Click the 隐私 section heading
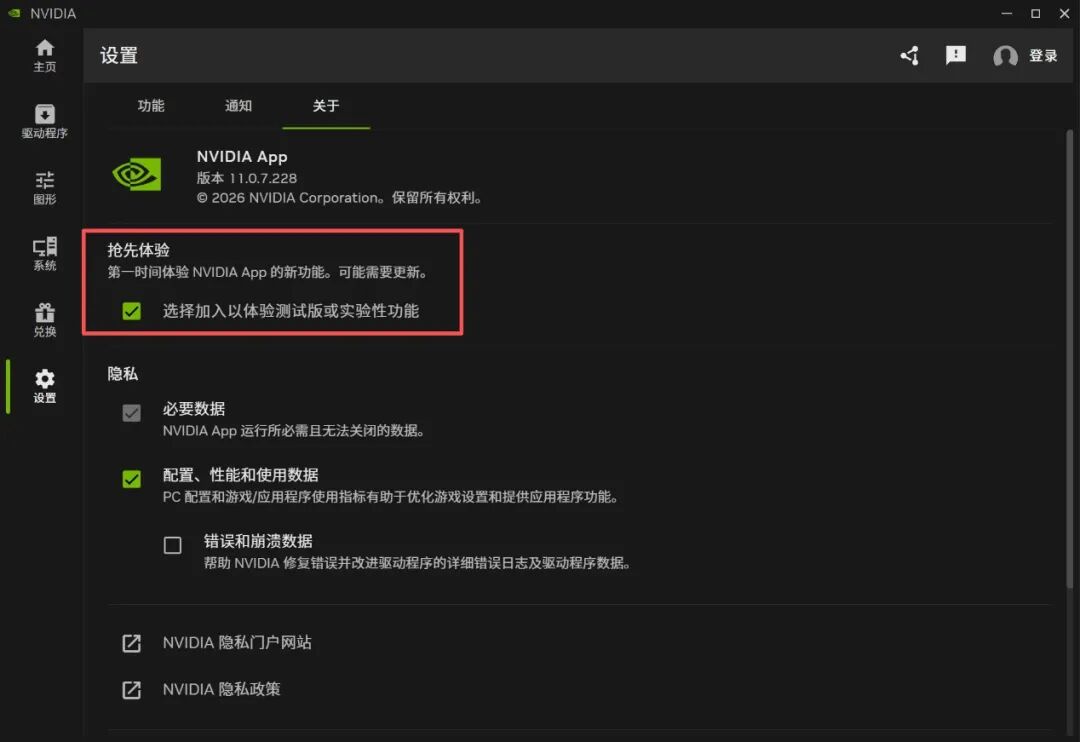The height and width of the screenshot is (742, 1080). pos(123,374)
